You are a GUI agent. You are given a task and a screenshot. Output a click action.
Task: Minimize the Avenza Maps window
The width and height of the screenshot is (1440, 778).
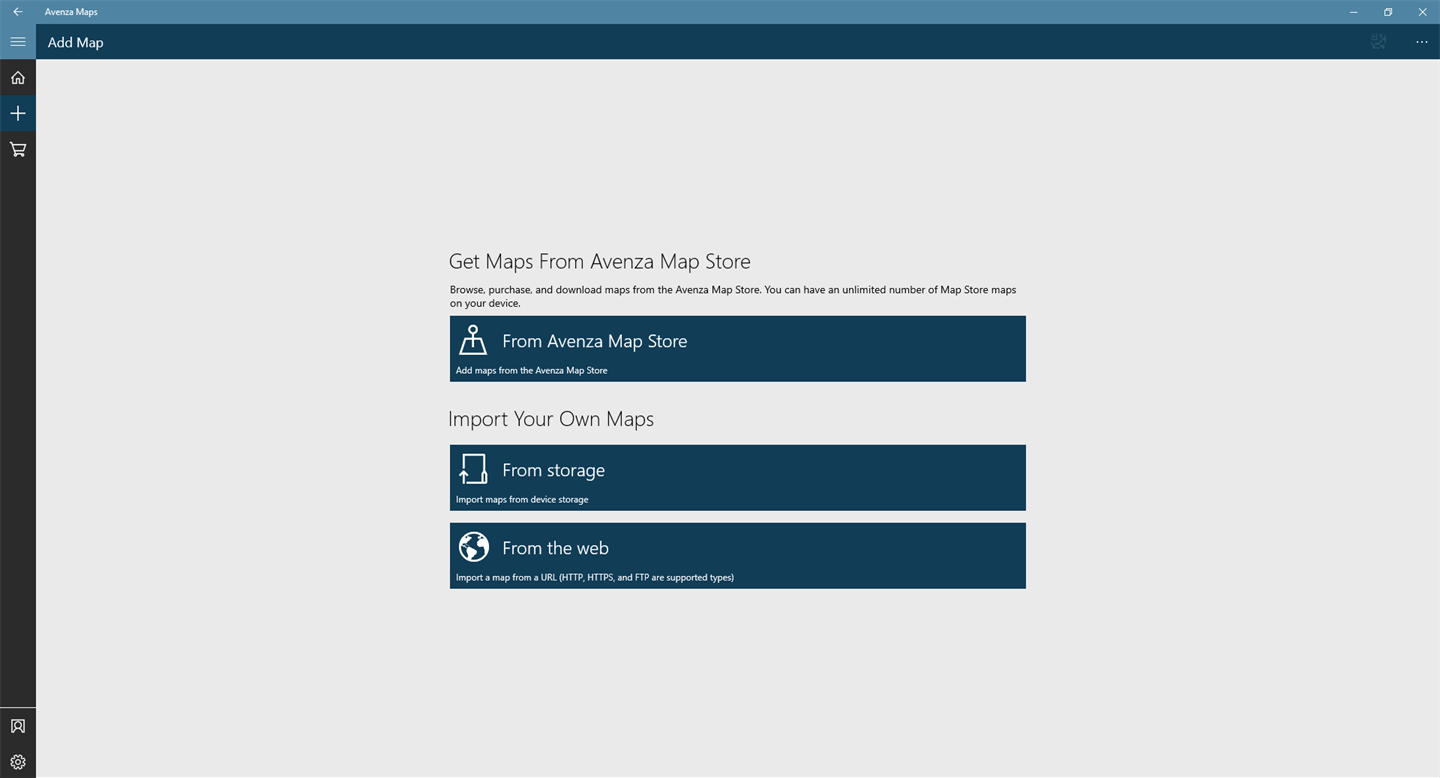pyautogui.click(x=1354, y=12)
